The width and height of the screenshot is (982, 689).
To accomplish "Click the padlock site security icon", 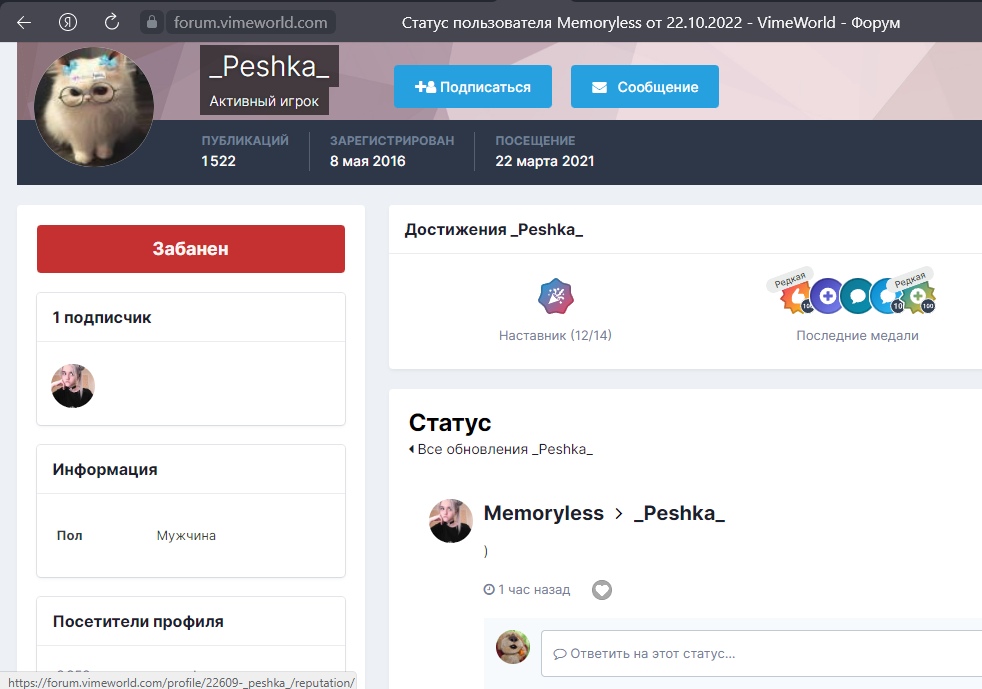I will click(x=152, y=22).
